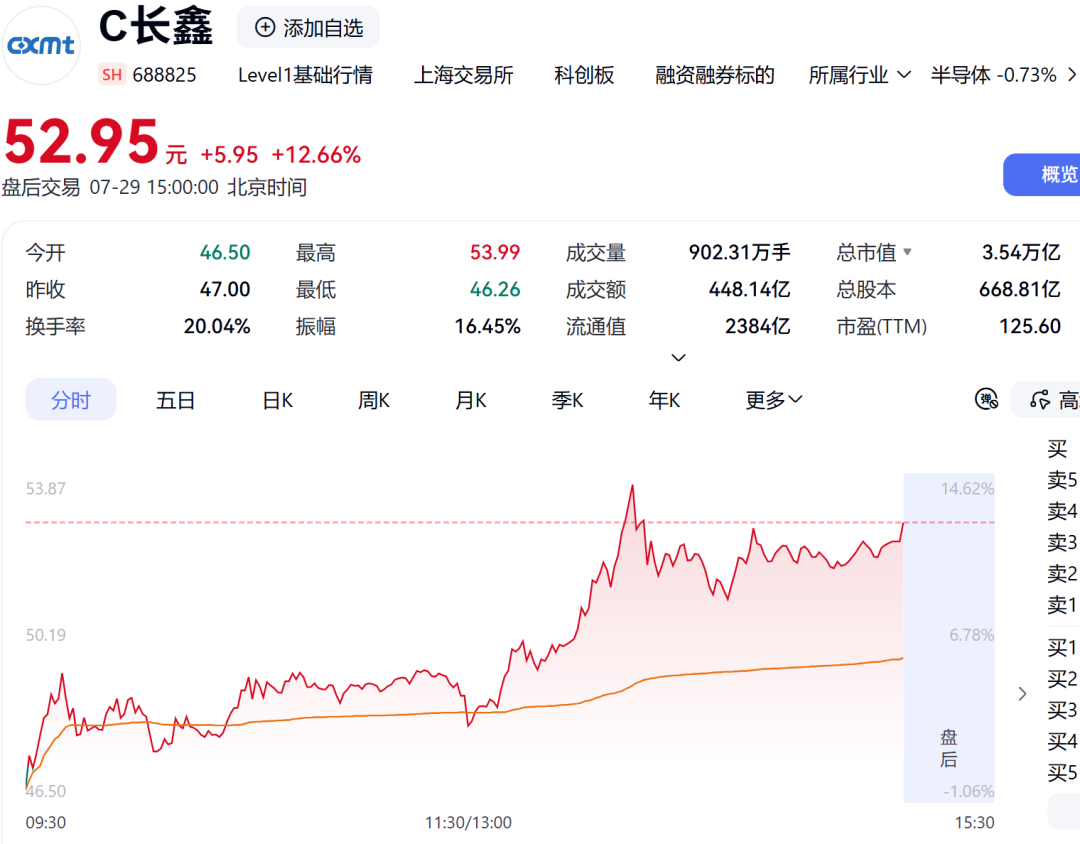Click the 融资融券标的 tag
Screen dimensions: 1080x844
tap(715, 74)
